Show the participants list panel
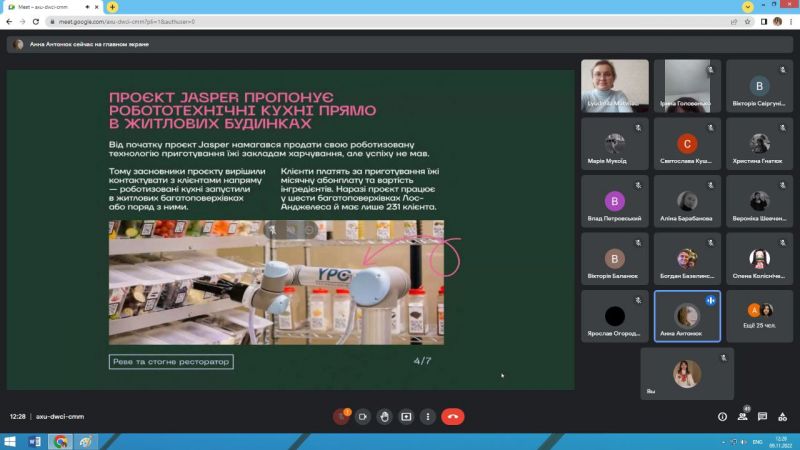The image size is (800, 450). coord(743,417)
